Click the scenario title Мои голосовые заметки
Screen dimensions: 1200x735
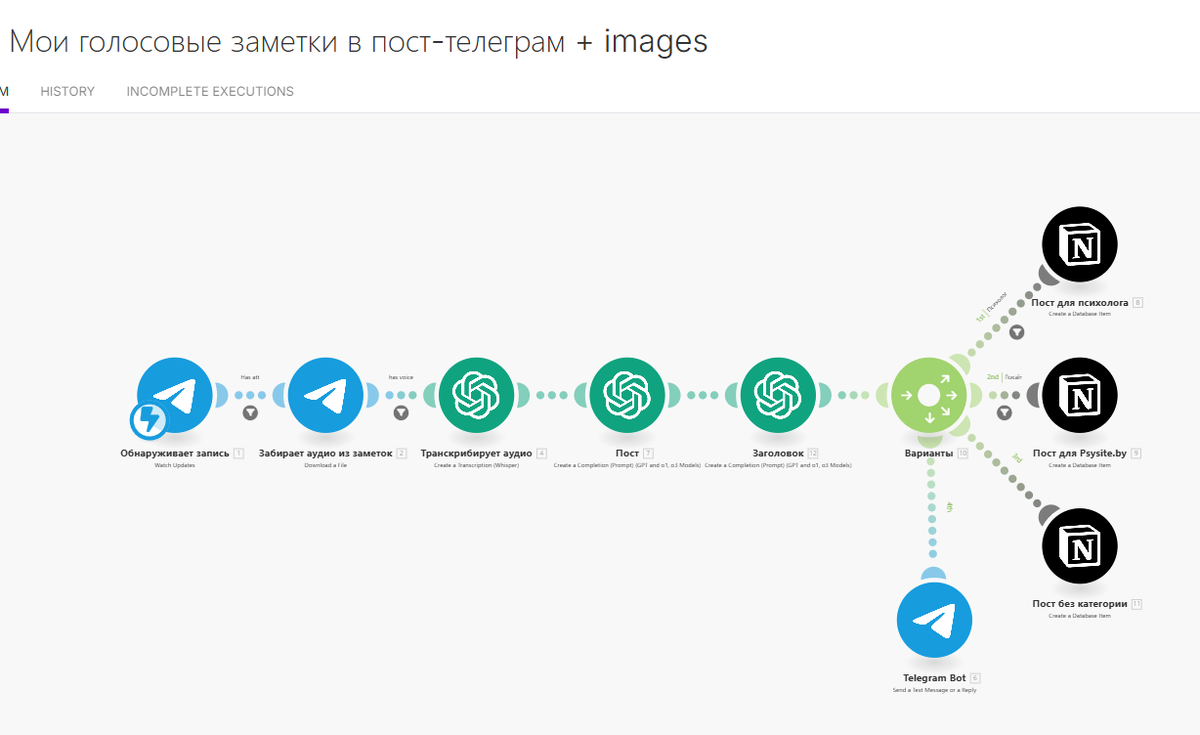tap(358, 42)
